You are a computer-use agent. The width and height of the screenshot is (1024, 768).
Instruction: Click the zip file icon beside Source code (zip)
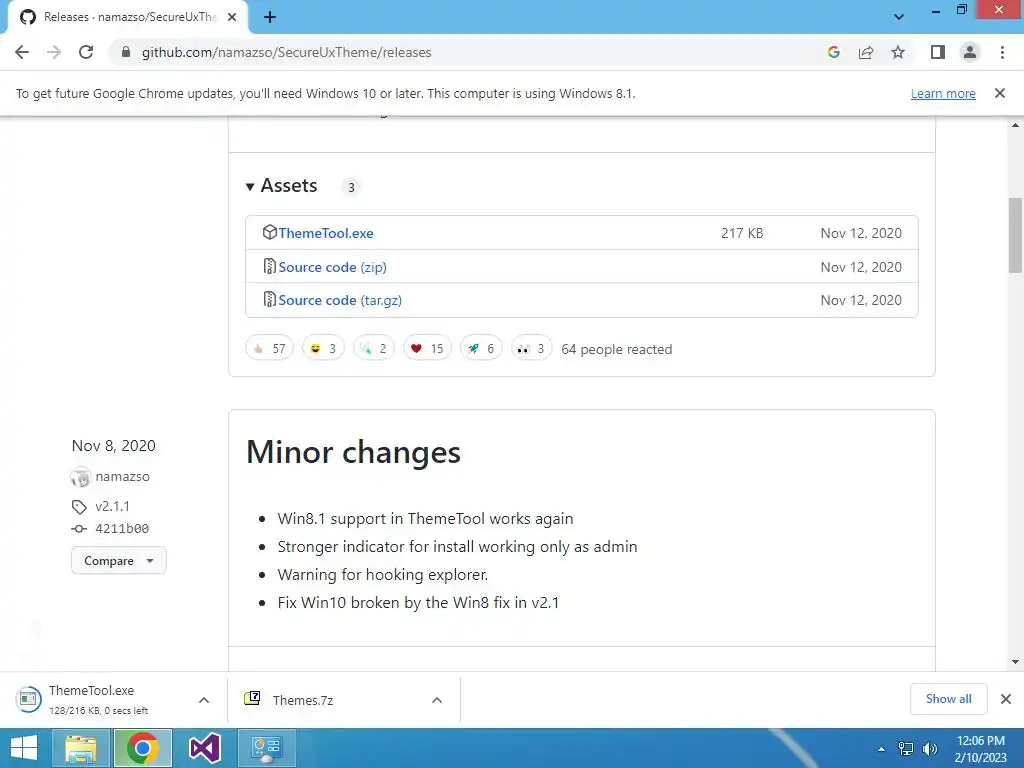pyautogui.click(x=269, y=266)
